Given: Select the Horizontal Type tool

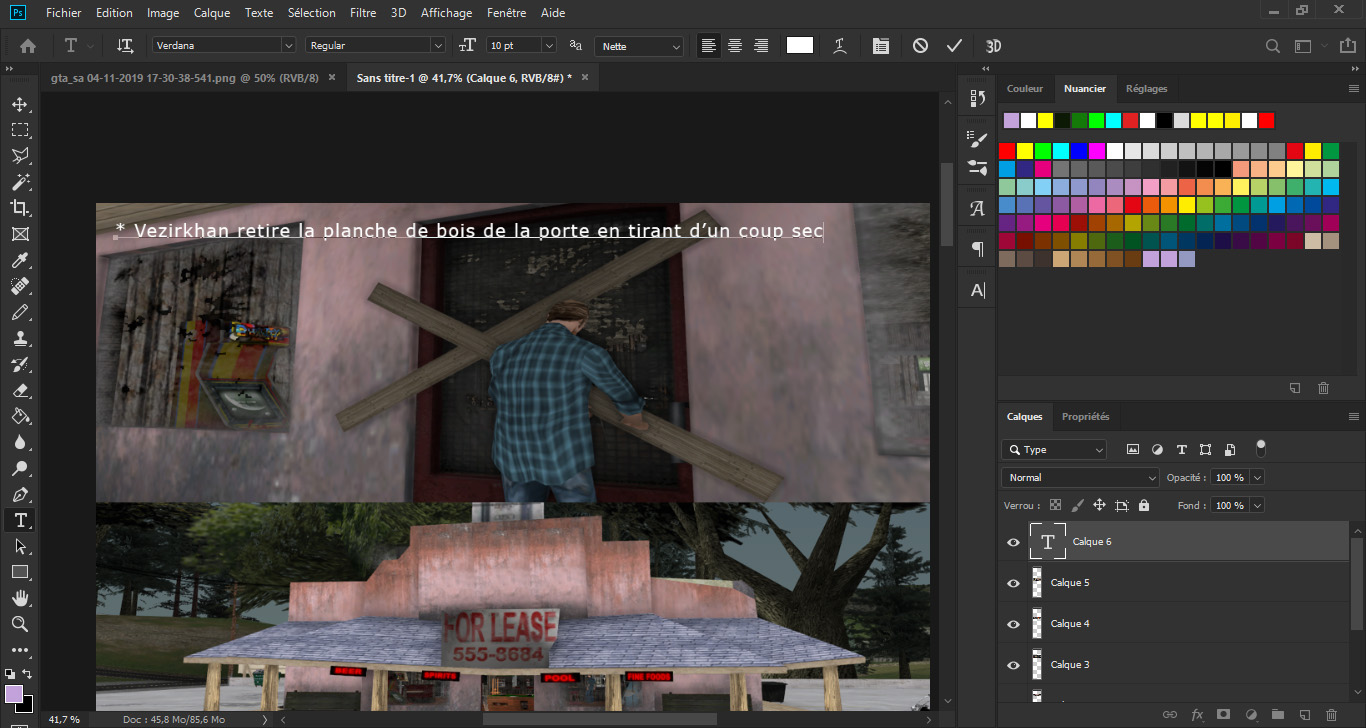Looking at the screenshot, I should tap(19, 520).
